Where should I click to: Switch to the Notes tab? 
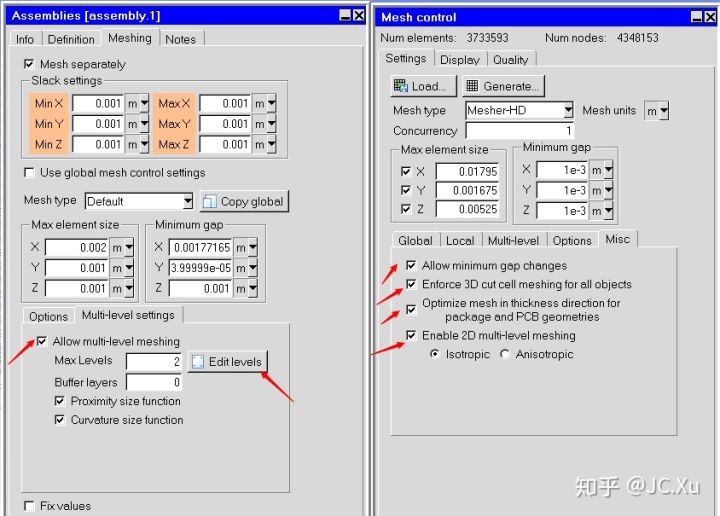click(x=180, y=39)
